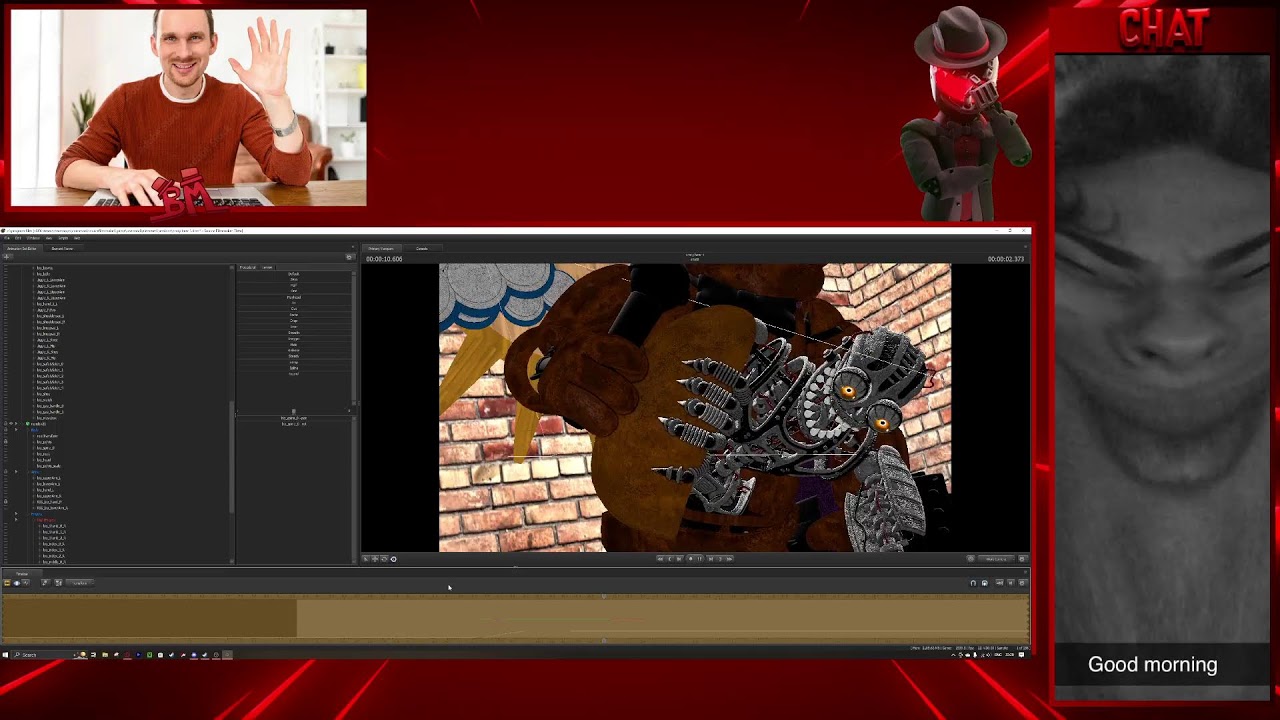
Task: Click the record button under the viewport
Action: tap(691, 559)
